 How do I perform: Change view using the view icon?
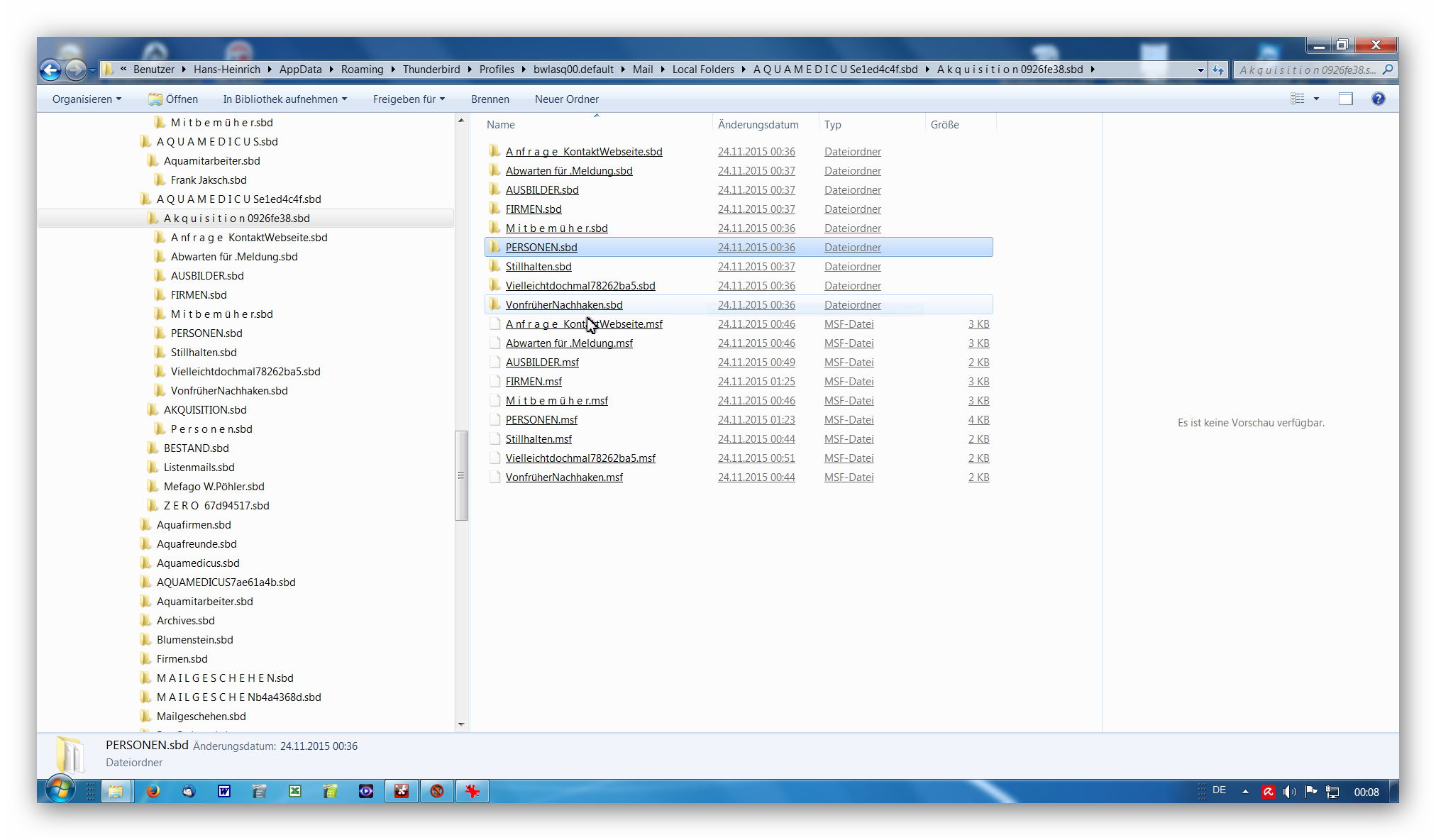(x=1297, y=99)
